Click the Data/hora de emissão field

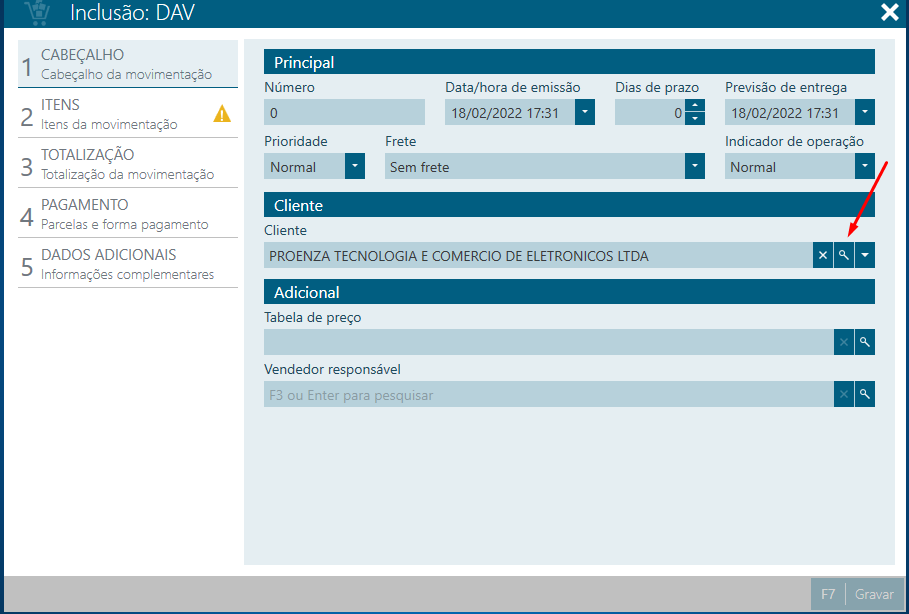click(510, 112)
